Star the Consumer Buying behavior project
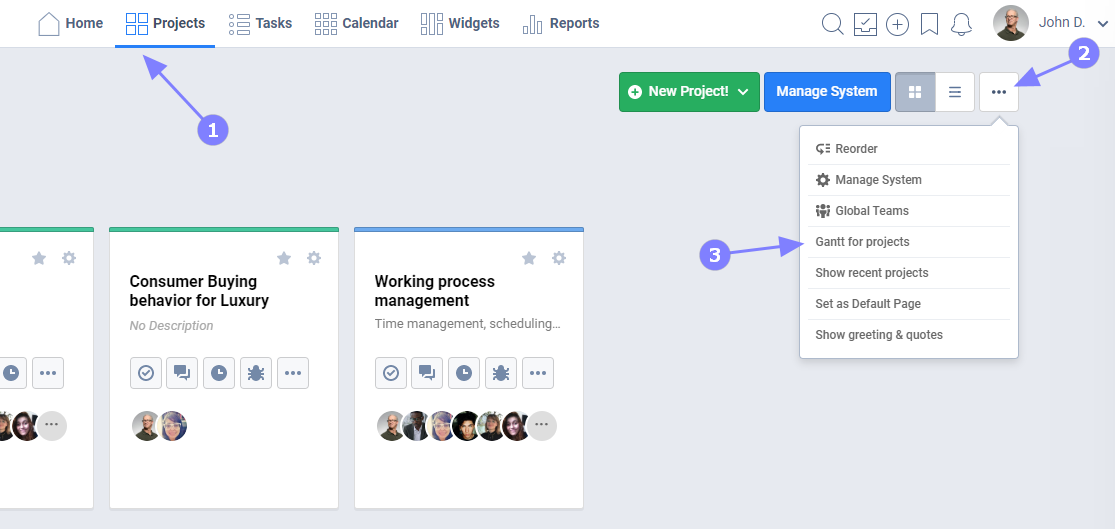 [x=284, y=258]
